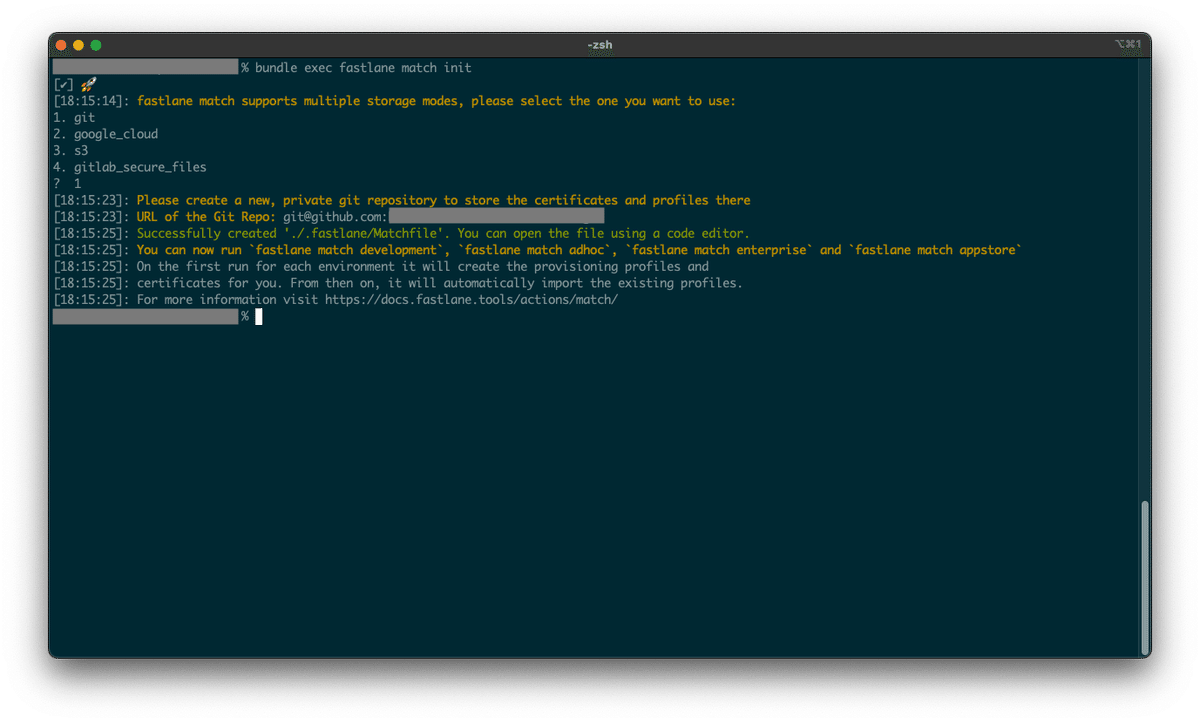Click the `fastlane match development` text
This screenshot has height=722, width=1200.
pos(346,250)
